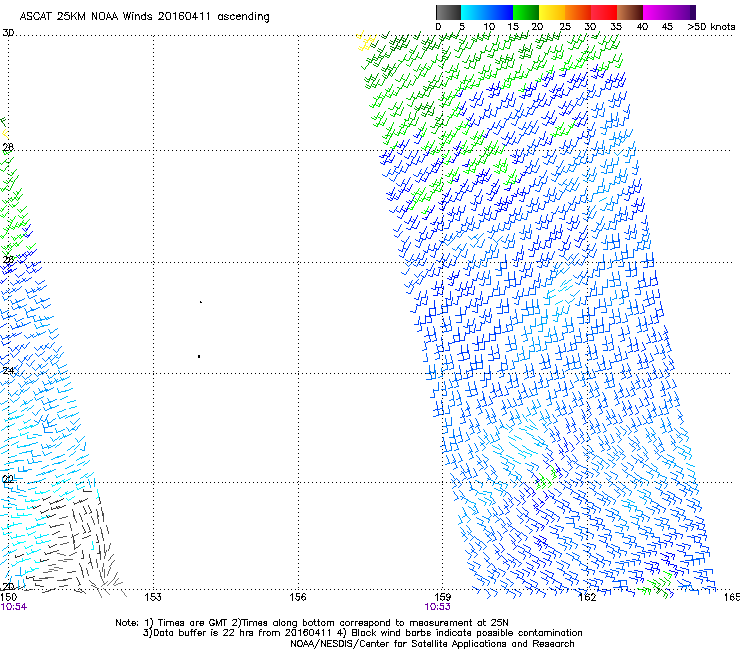Click the longitude label 156
Image resolution: width=740 pixels, height=650 pixels.
tap(298, 597)
